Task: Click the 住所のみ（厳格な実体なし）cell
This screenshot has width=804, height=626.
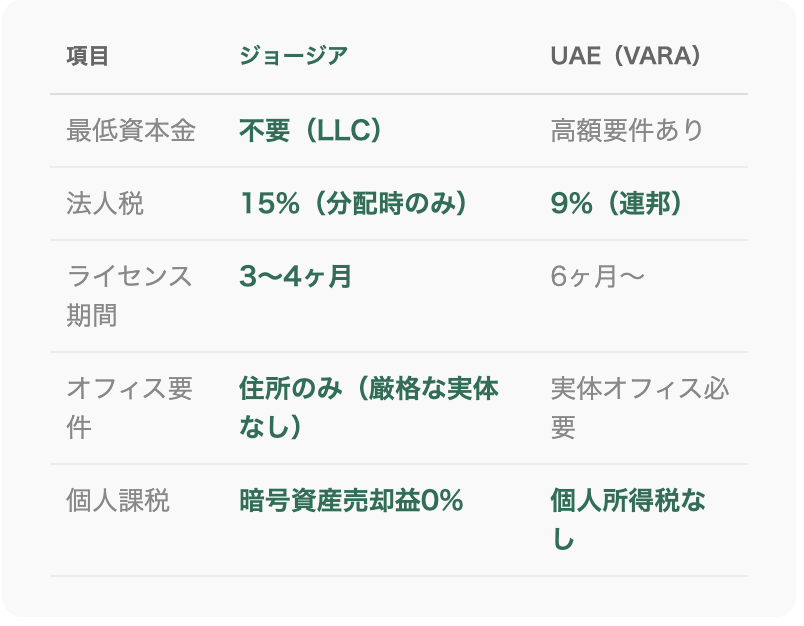Action: tap(369, 408)
